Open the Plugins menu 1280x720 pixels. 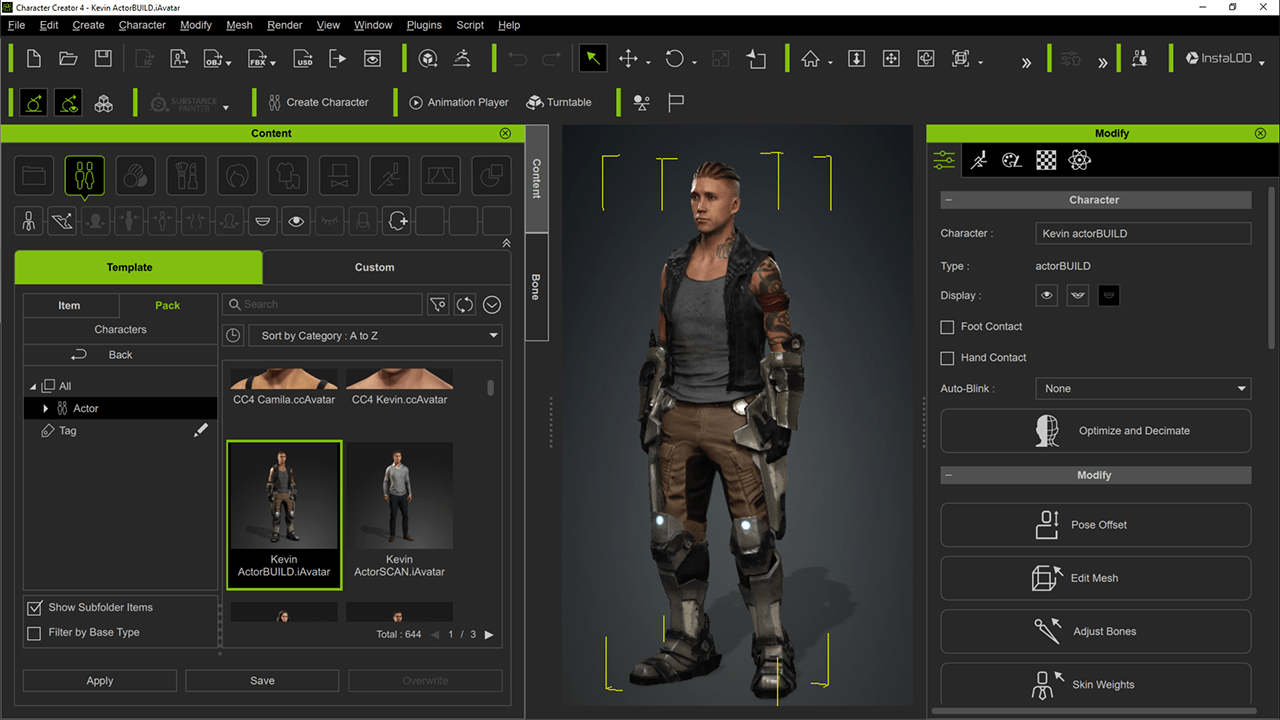click(x=424, y=25)
